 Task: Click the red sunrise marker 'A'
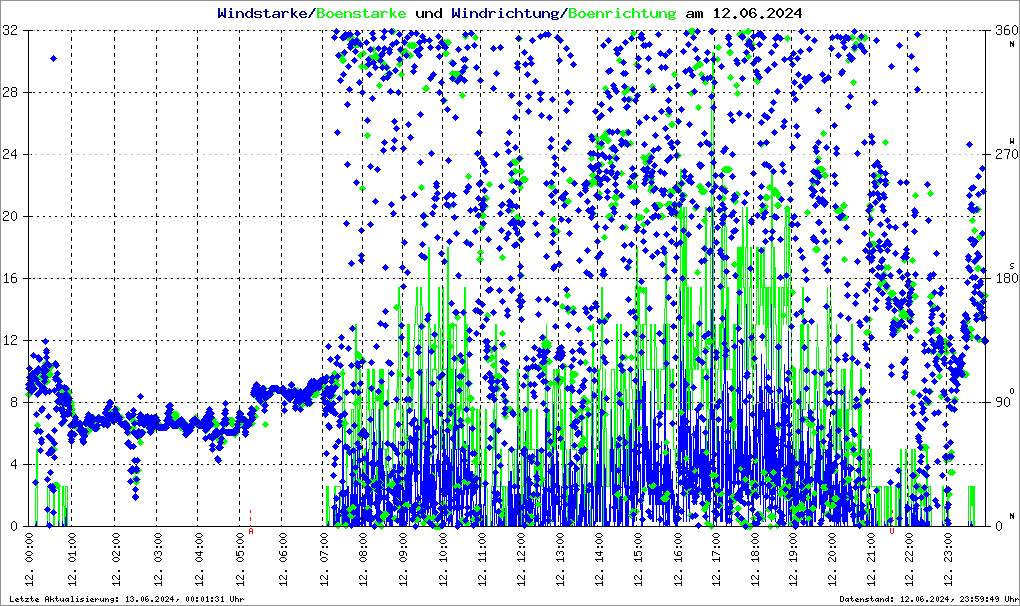[x=251, y=531]
